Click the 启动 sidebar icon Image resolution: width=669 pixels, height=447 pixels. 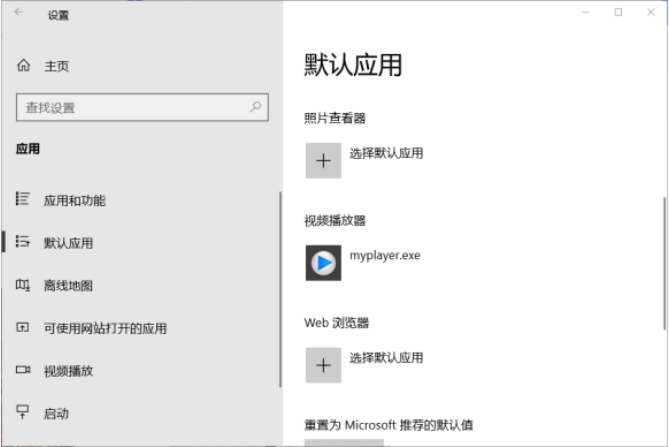[22, 412]
